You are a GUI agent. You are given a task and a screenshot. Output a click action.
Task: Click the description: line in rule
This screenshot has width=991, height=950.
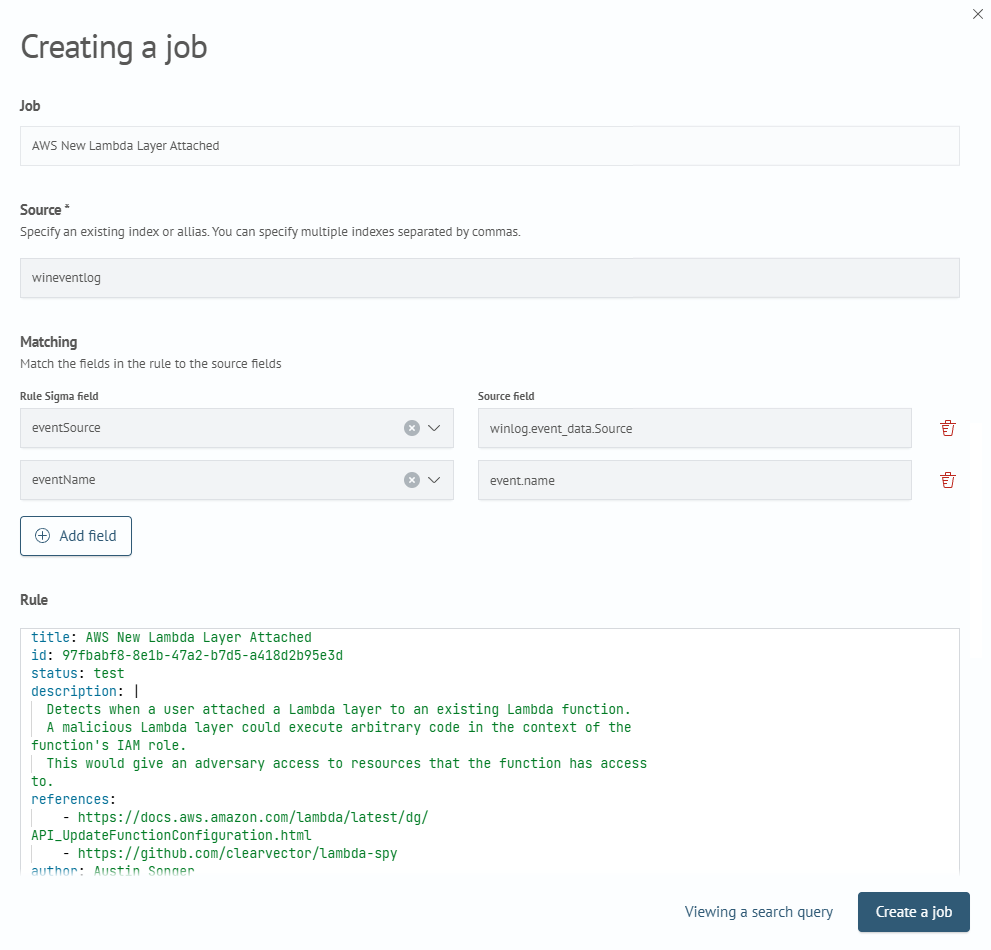pos(84,691)
